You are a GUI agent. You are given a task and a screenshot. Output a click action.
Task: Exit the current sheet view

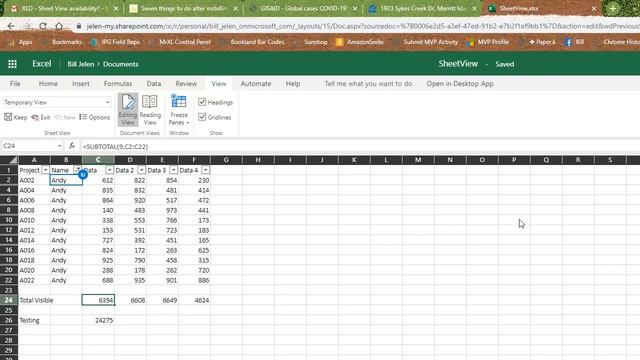[41, 118]
